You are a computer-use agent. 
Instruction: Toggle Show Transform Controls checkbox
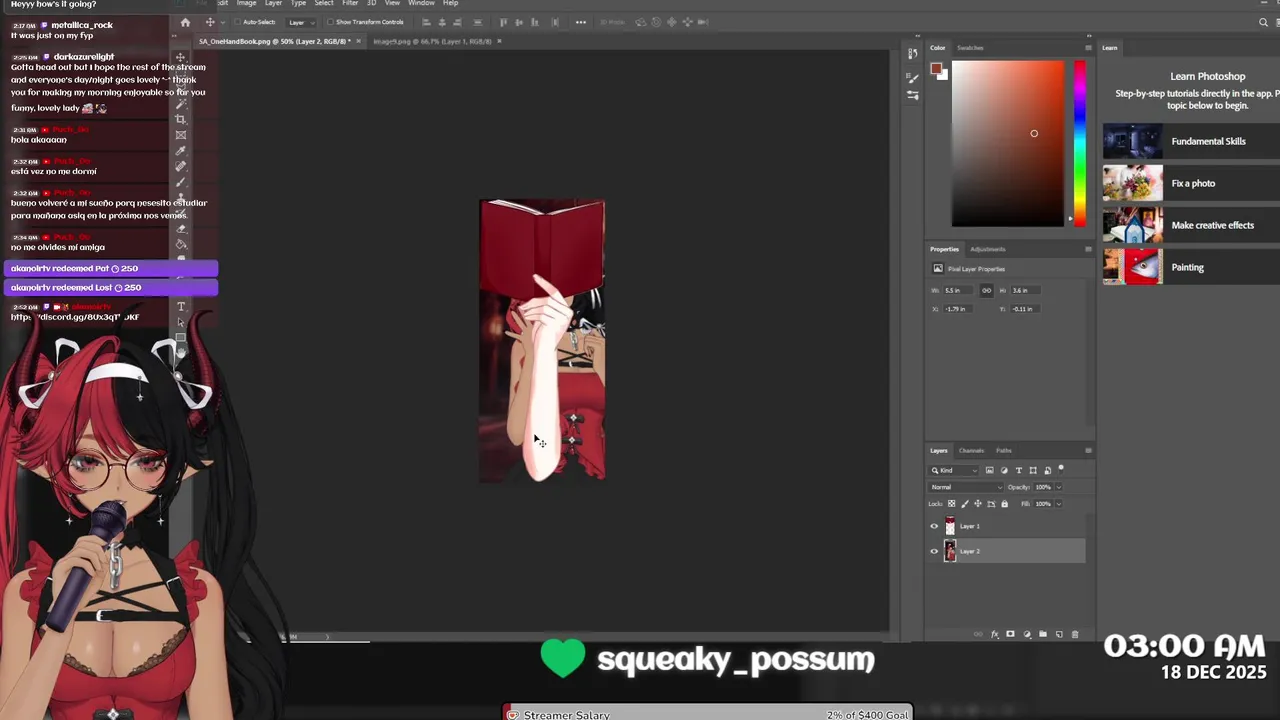pos(330,22)
